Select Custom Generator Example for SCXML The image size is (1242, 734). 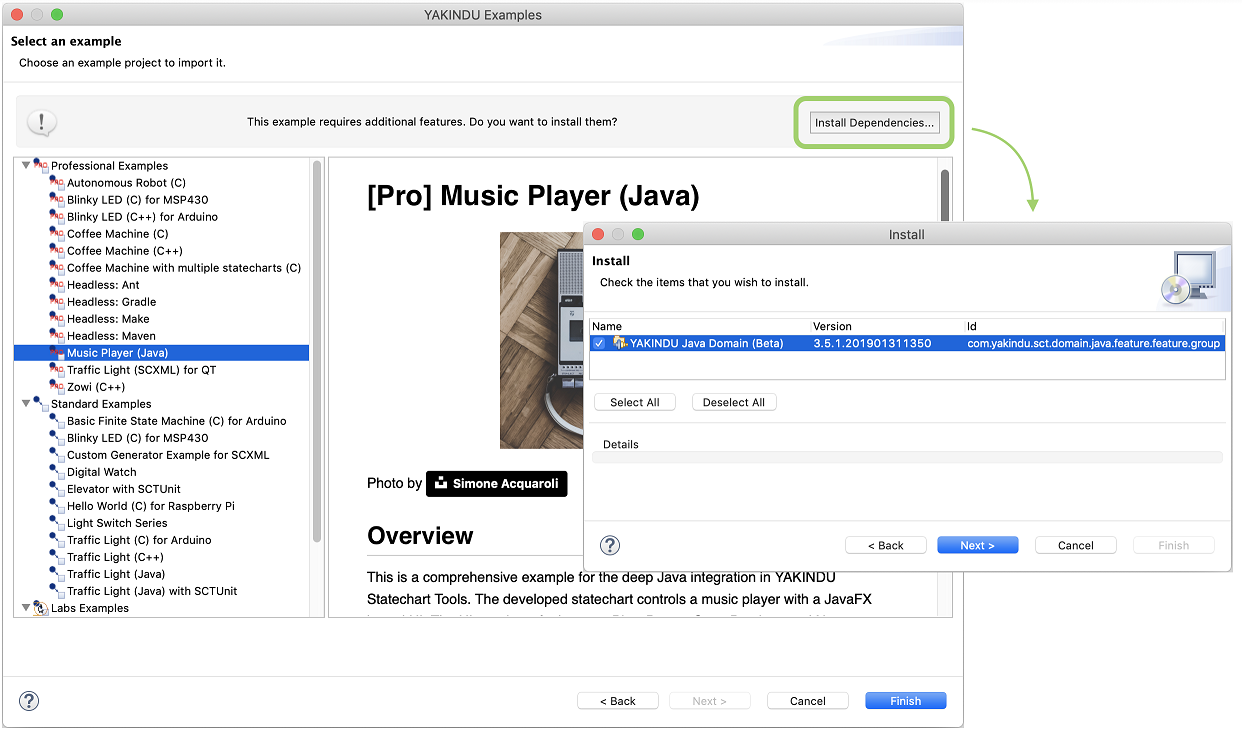click(x=168, y=455)
